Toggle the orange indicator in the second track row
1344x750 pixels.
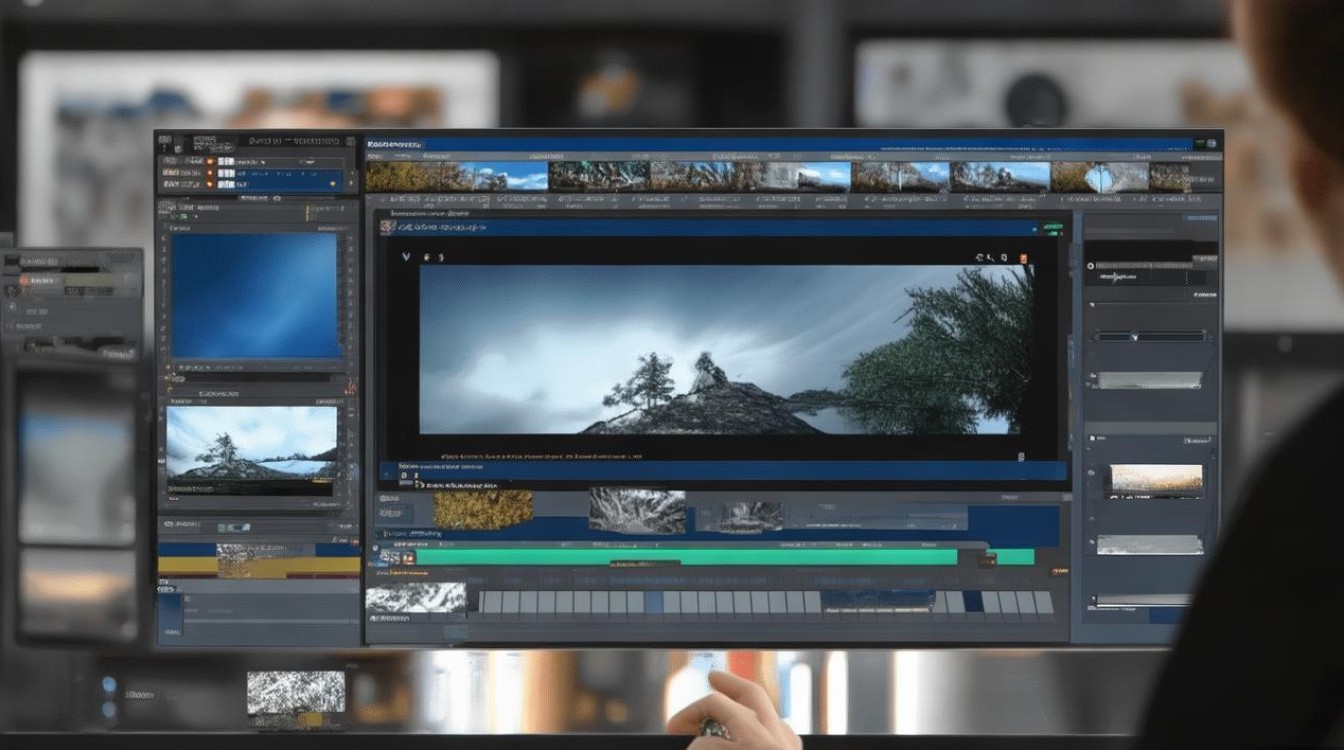click(x=209, y=173)
